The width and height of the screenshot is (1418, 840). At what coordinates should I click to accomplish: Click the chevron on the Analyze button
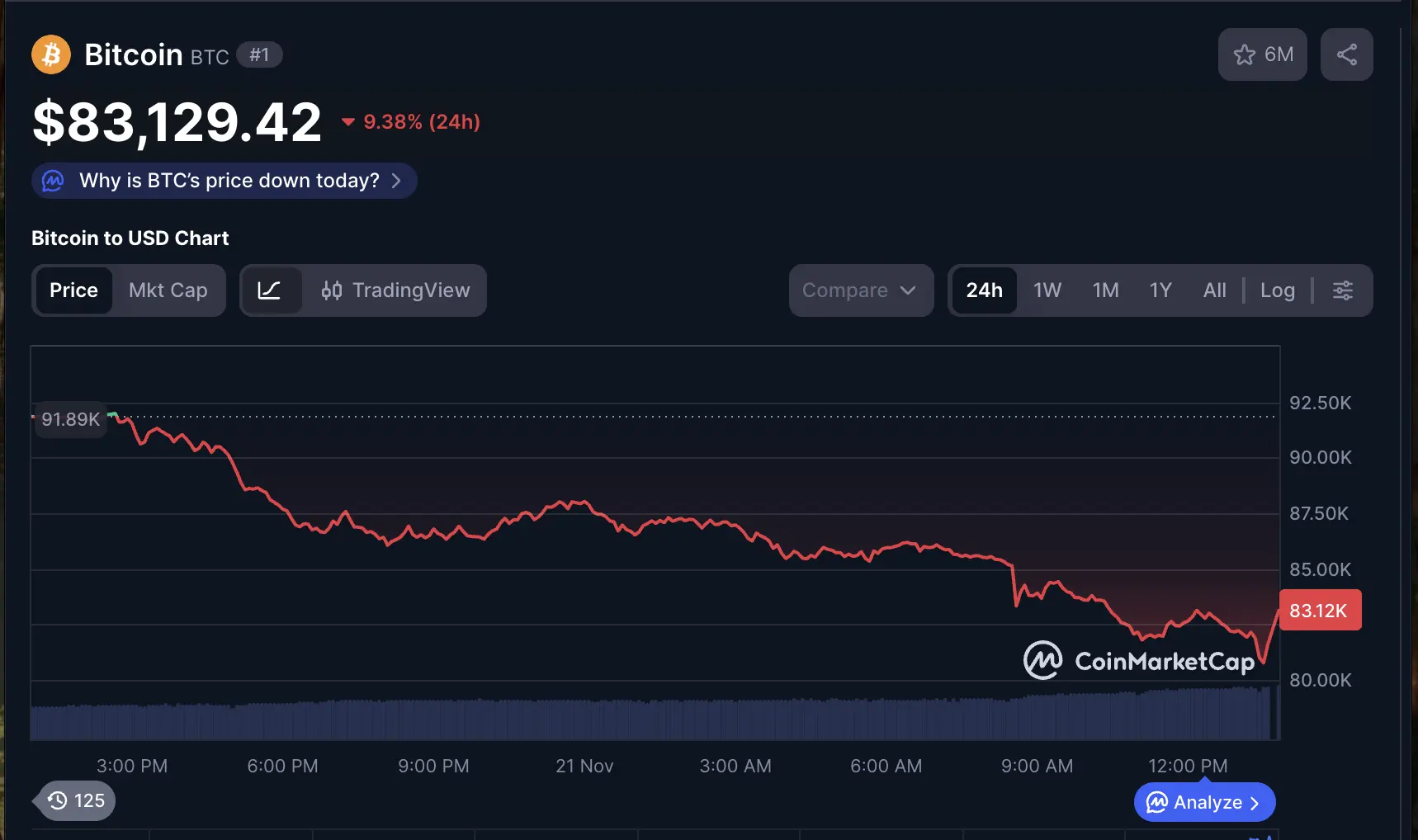[x=1255, y=802]
